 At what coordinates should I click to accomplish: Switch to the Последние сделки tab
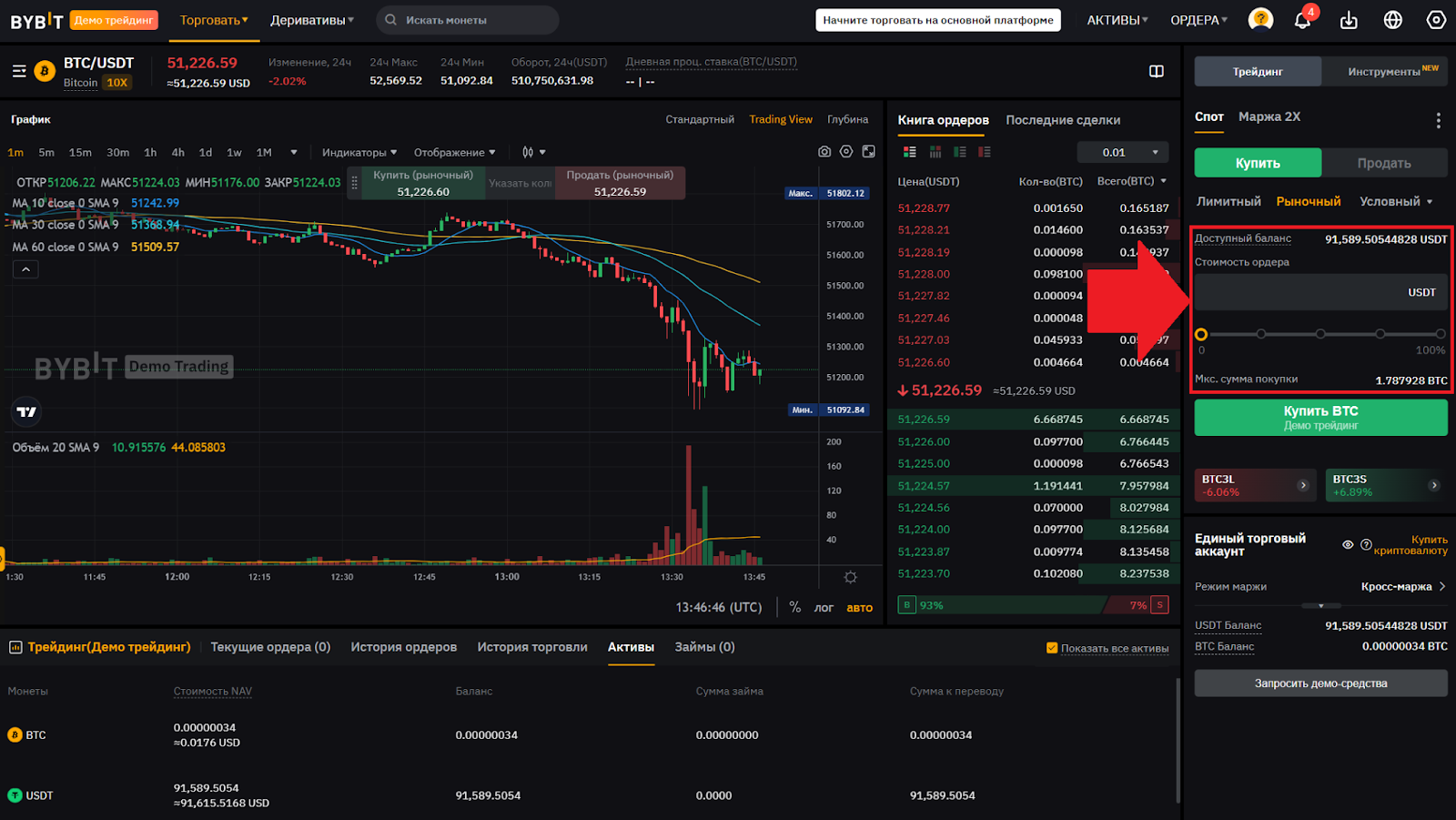[1062, 120]
